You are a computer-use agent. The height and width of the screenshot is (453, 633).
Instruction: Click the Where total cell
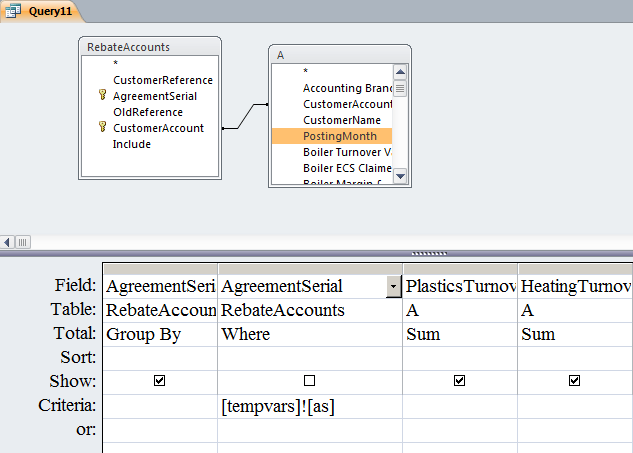pyautogui.click(x=310, y=335)
